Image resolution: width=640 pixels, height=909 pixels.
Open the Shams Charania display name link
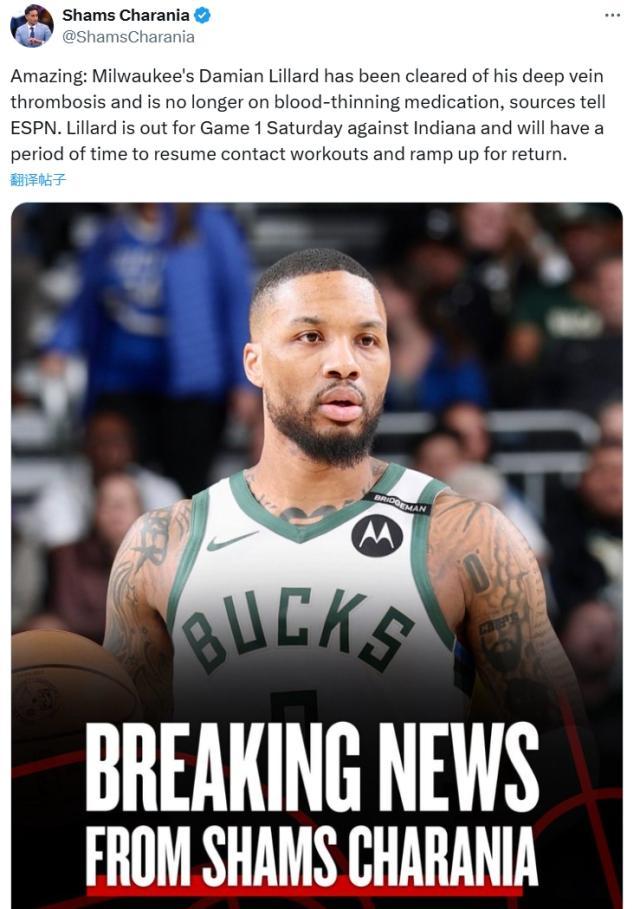pyautogui.click(x=126, y=15)
